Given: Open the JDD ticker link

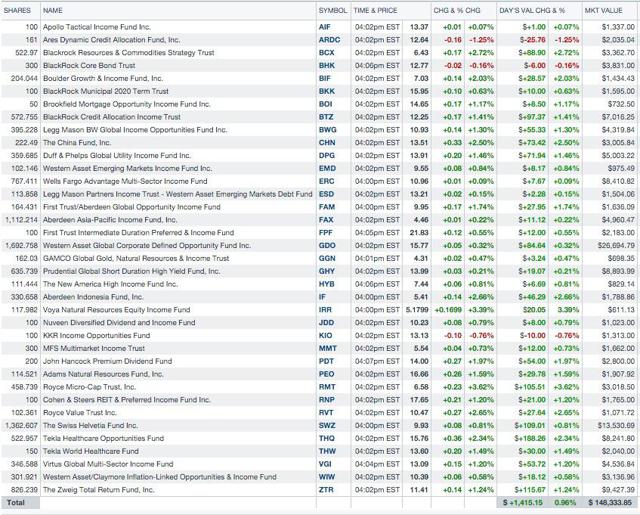Looking at the screenshot, I should 326,323.
